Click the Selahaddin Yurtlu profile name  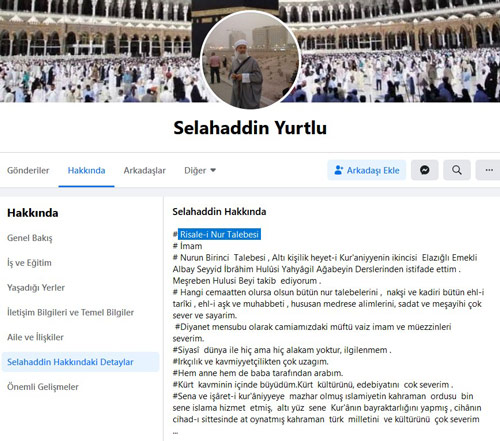(x=250, y=128)
